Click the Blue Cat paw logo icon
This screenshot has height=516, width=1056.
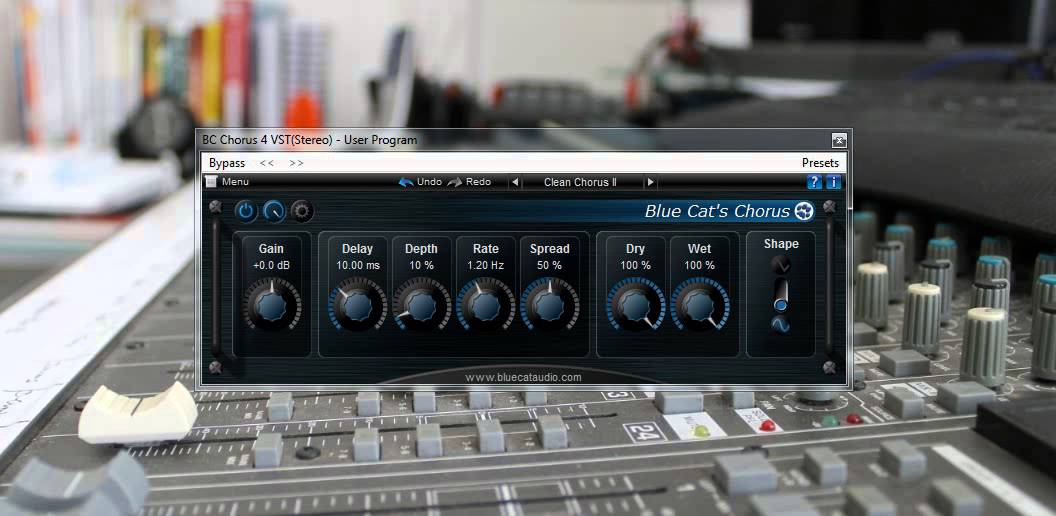click(804, 211)
